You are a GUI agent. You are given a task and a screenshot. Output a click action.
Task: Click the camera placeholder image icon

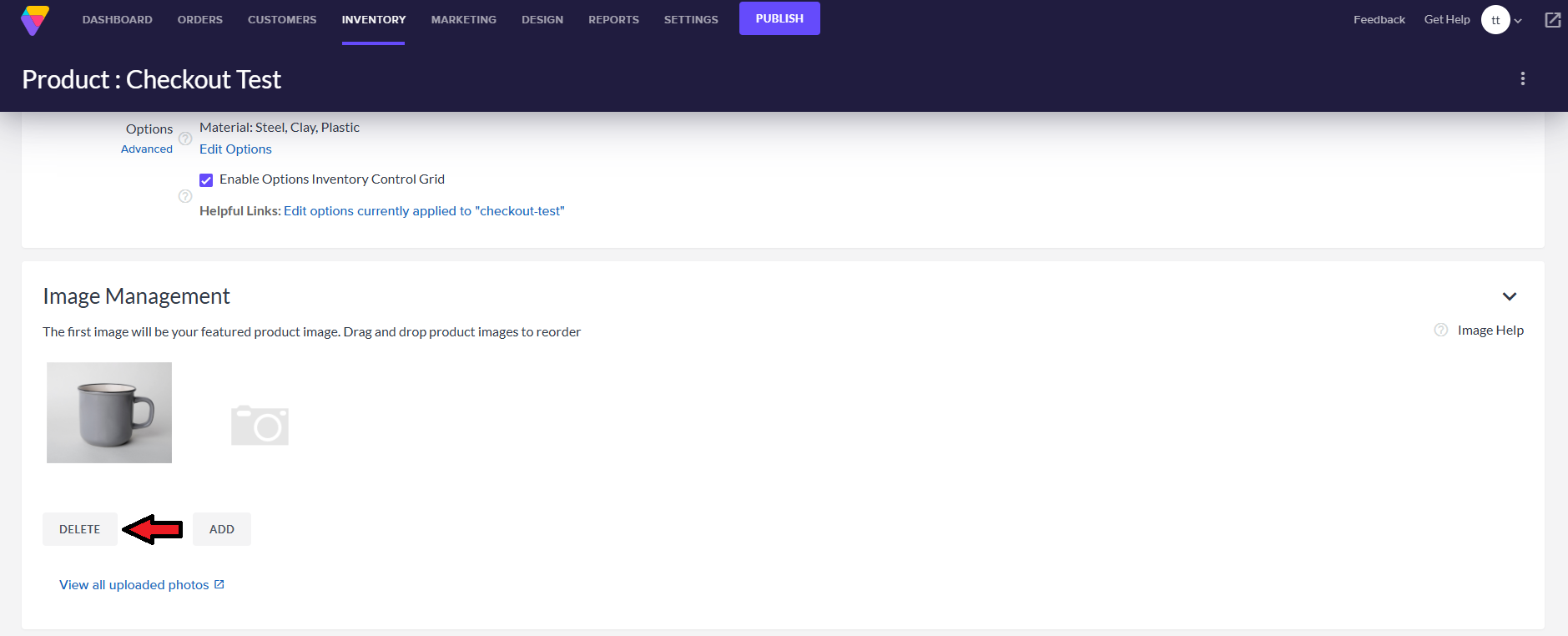[260, 425]
